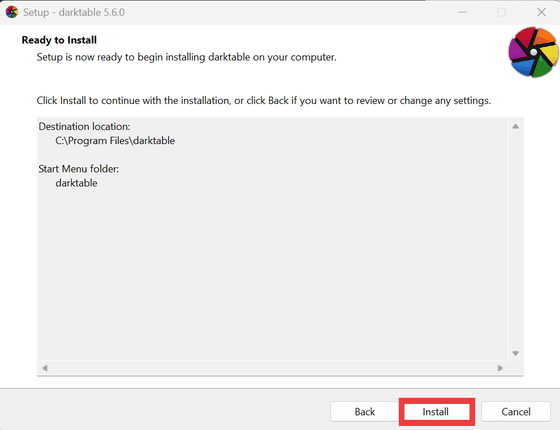
Task: Click the darktable icon in title bar
Action: click(x=12, y=12)
